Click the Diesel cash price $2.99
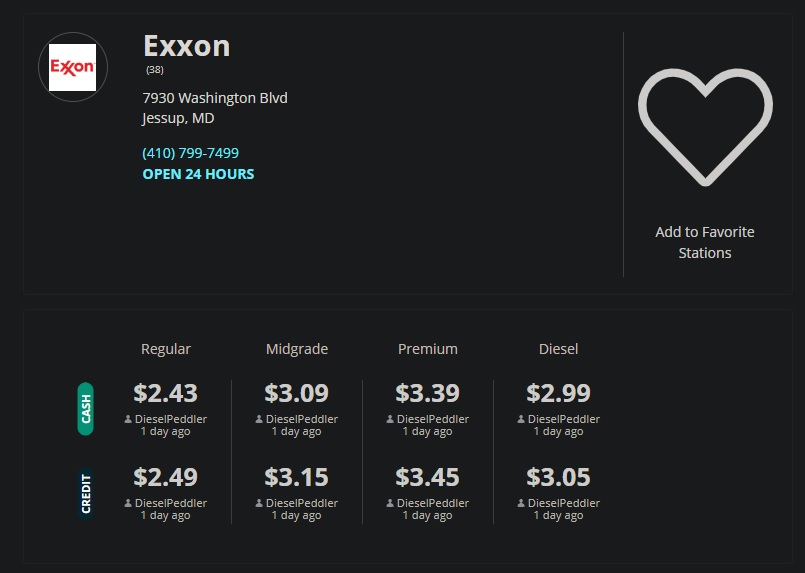805x573 pixels. [558, 393]
